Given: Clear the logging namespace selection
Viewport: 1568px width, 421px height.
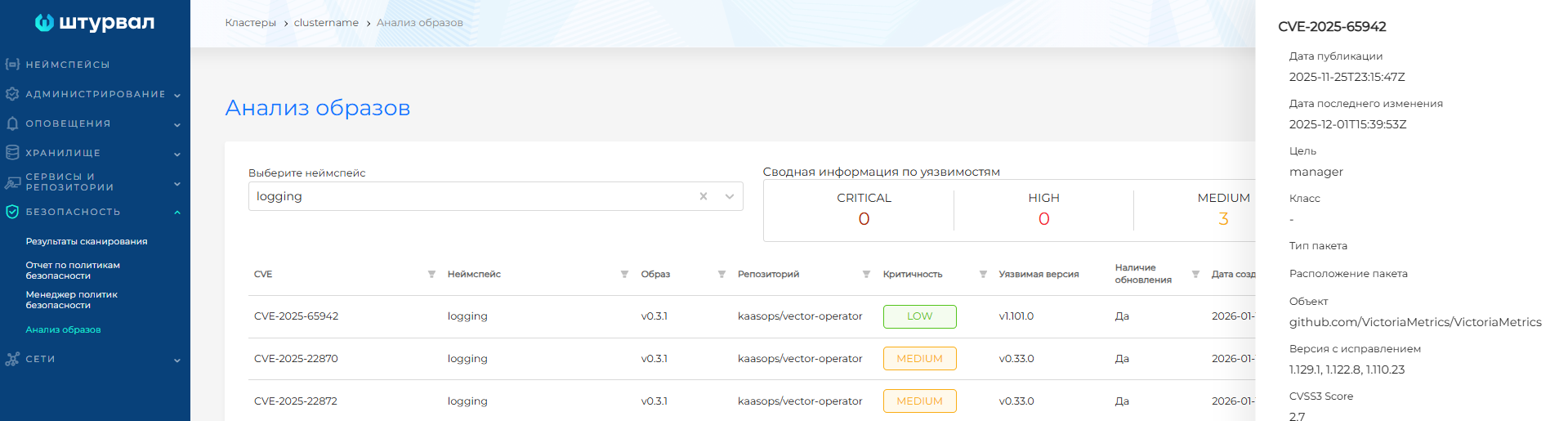Looking at the screenshot, I should 704,196.
